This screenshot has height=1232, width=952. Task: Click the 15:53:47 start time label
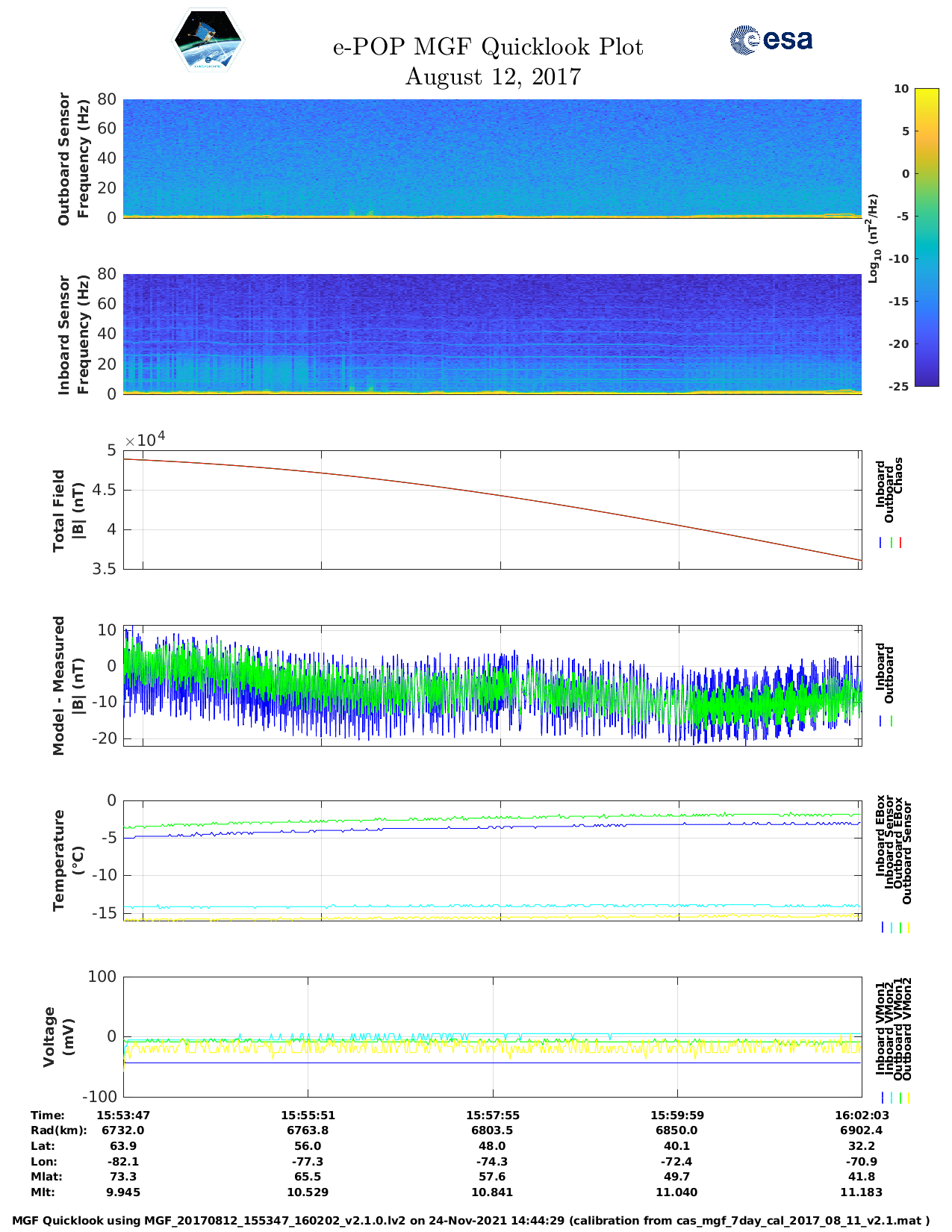(x=123, y=1115)
